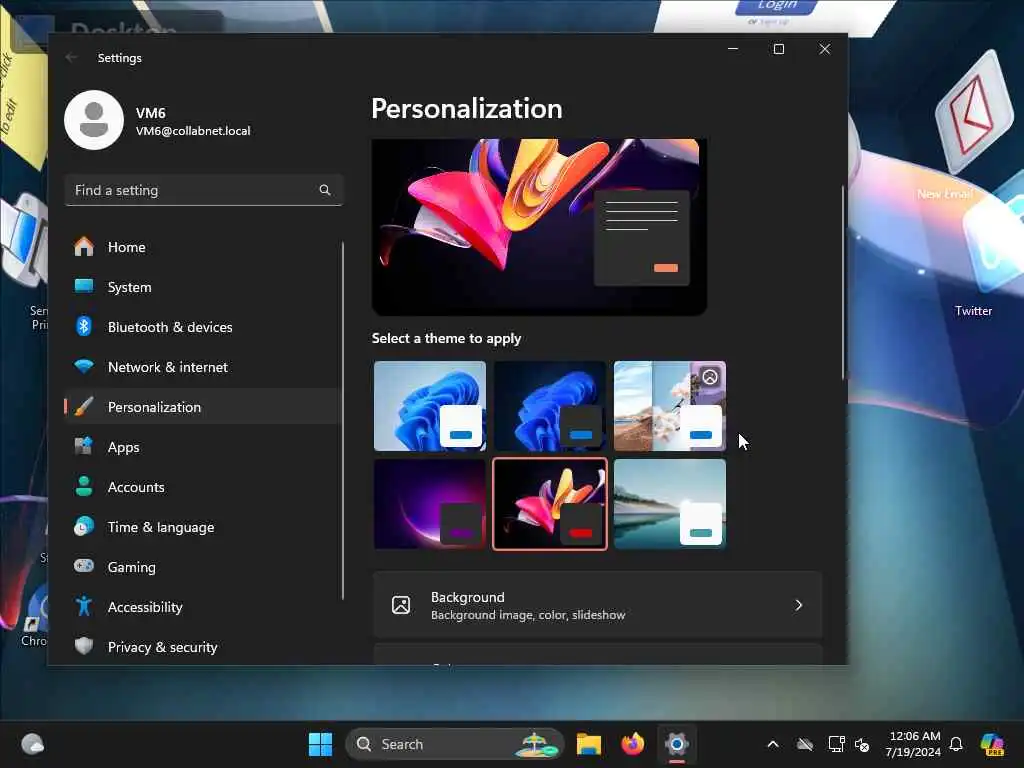This screenshot has width=1024, height=768.
Task: Show hidden tray icons chevron
Action: click(773, 744)
